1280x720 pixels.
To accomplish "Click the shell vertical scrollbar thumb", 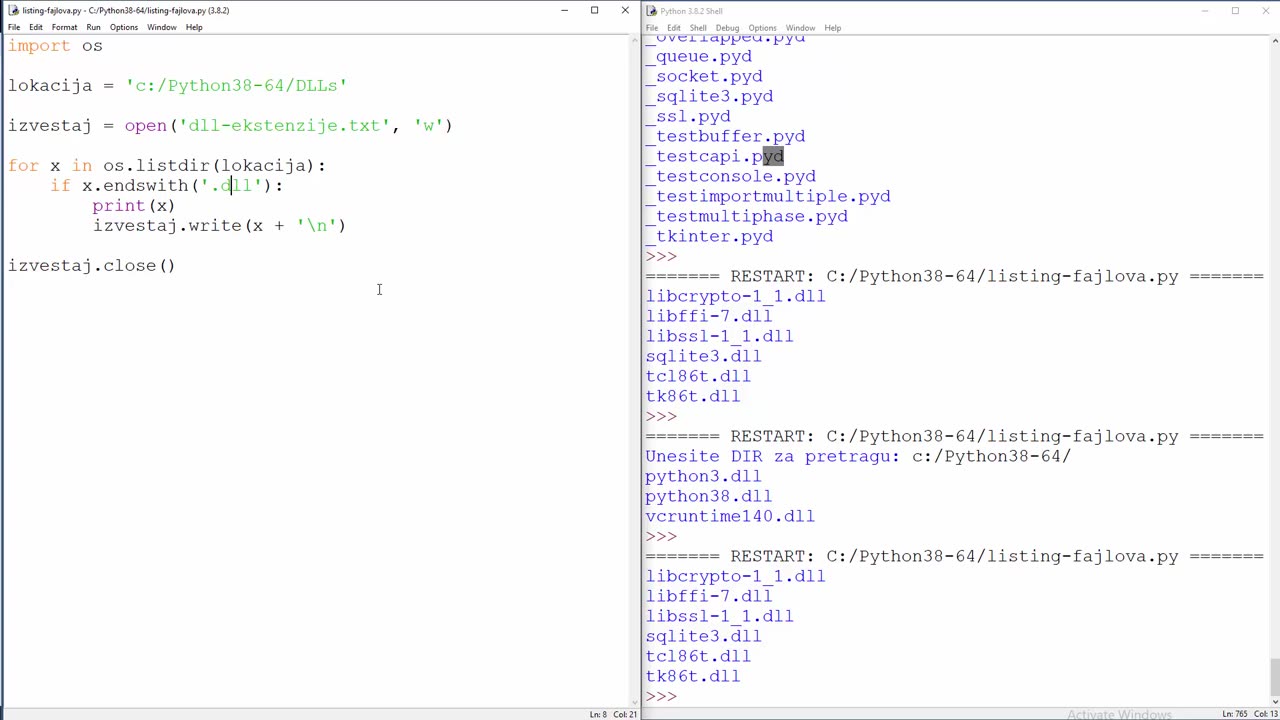I will (1274, 675).
